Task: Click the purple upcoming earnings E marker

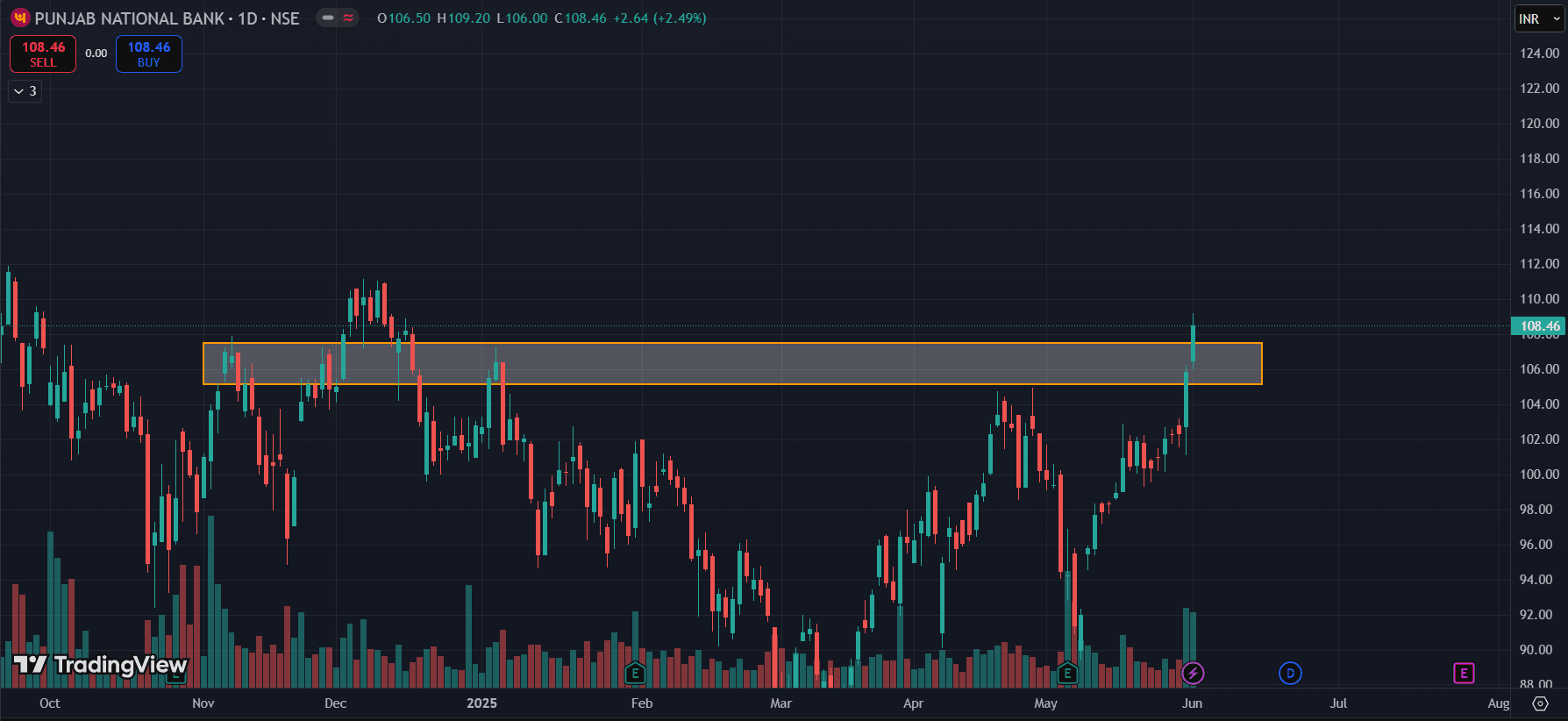Action: 1464,674
